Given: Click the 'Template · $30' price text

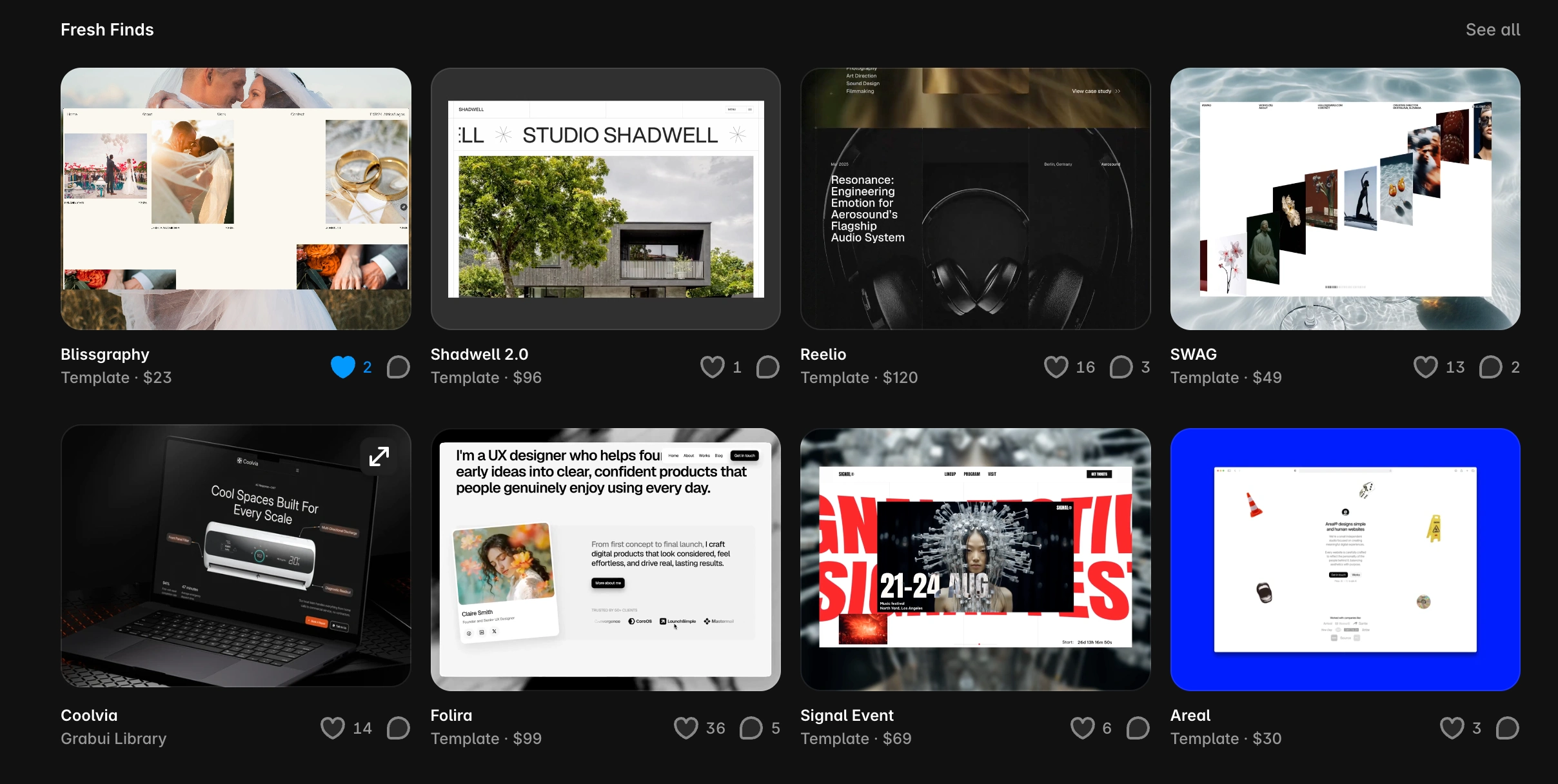Looking at the screenshot, I should pos(1226,739).
